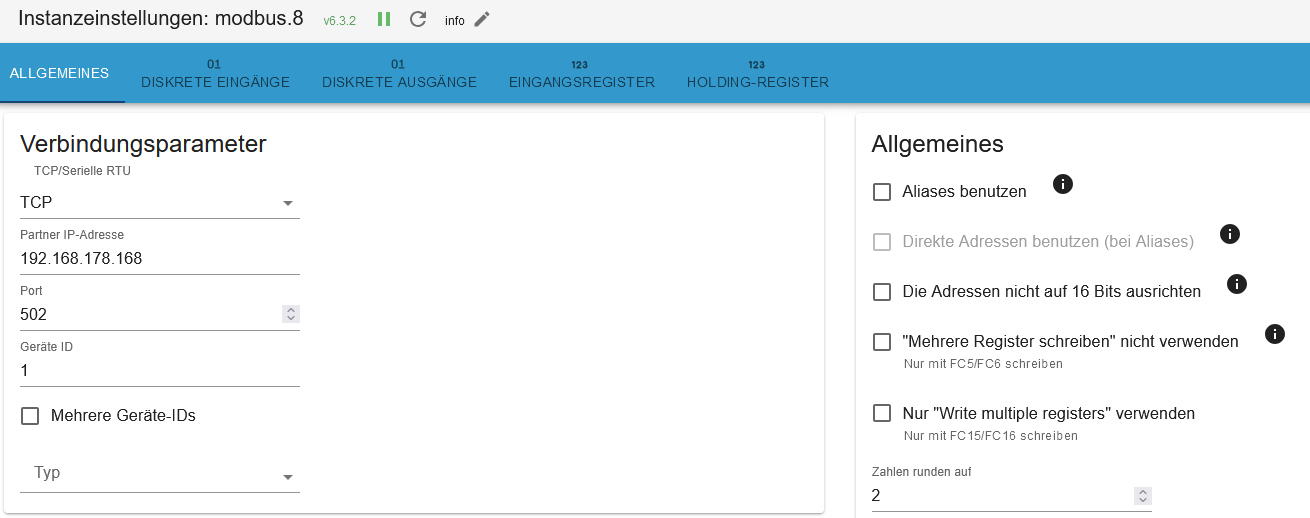
Task: Enable Aliases benutzen checkbox
Action: 882,192
